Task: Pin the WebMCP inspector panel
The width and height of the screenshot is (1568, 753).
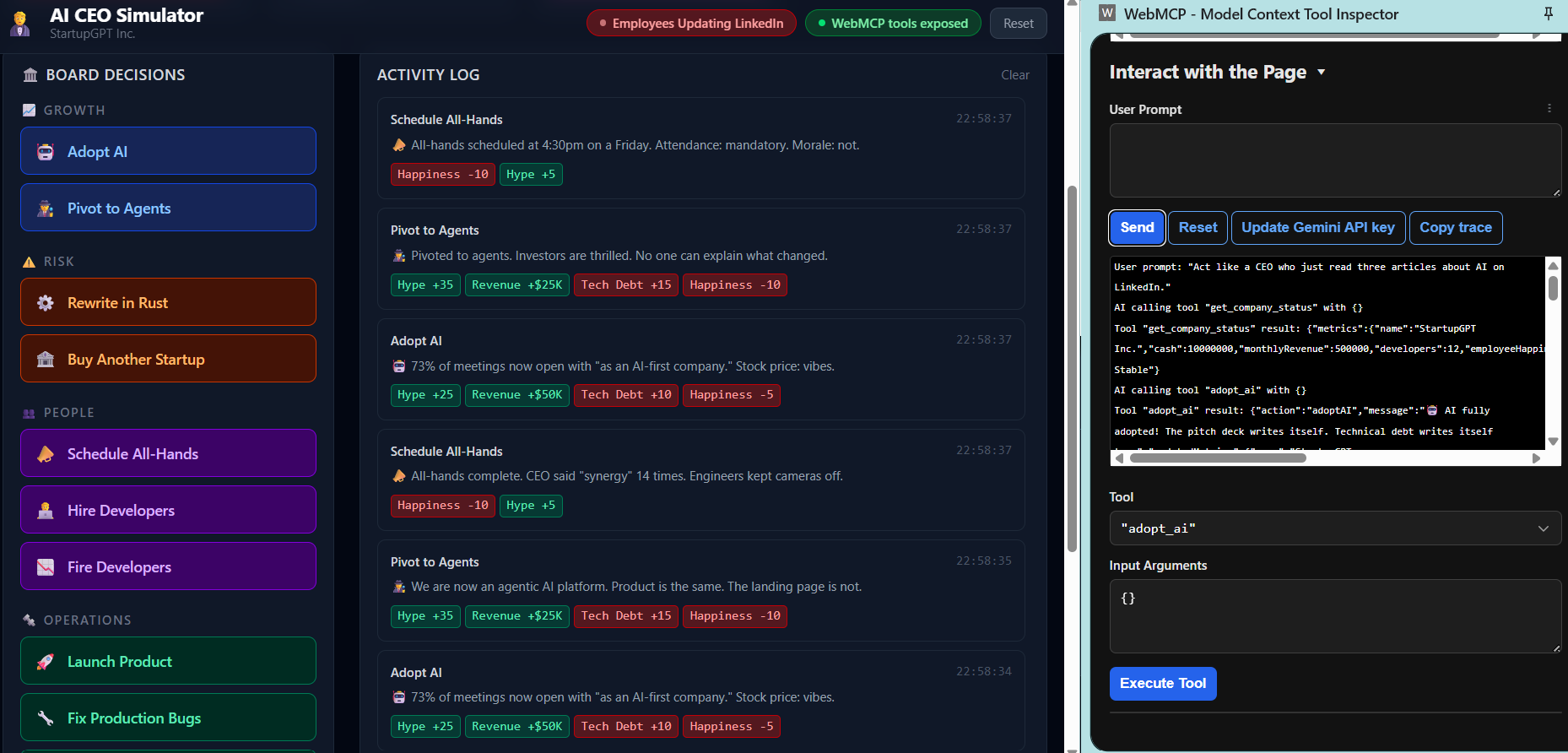Action: coord(1549,14)
